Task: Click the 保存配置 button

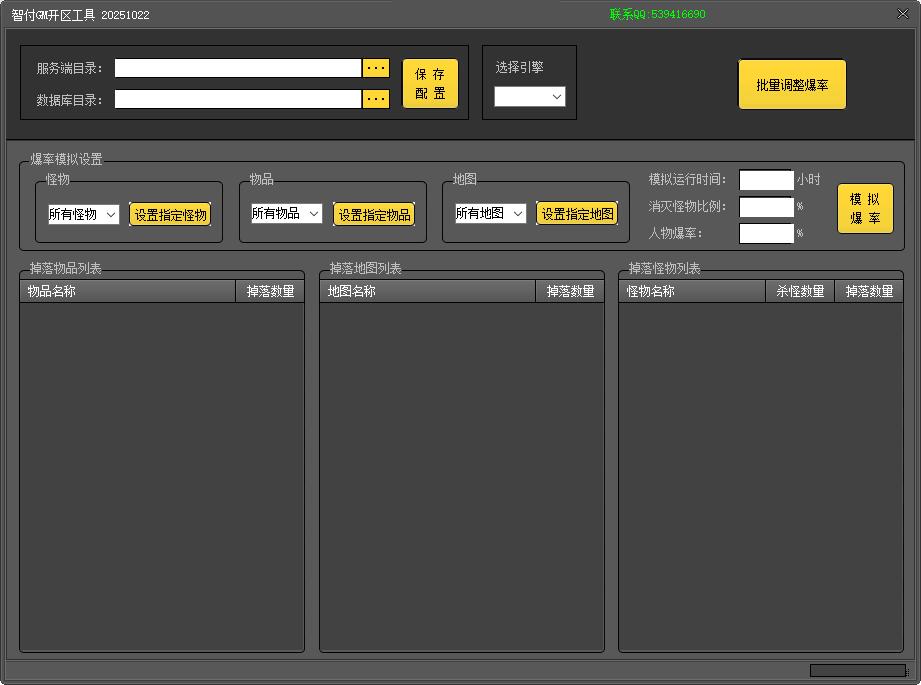Action: (430, 83)
